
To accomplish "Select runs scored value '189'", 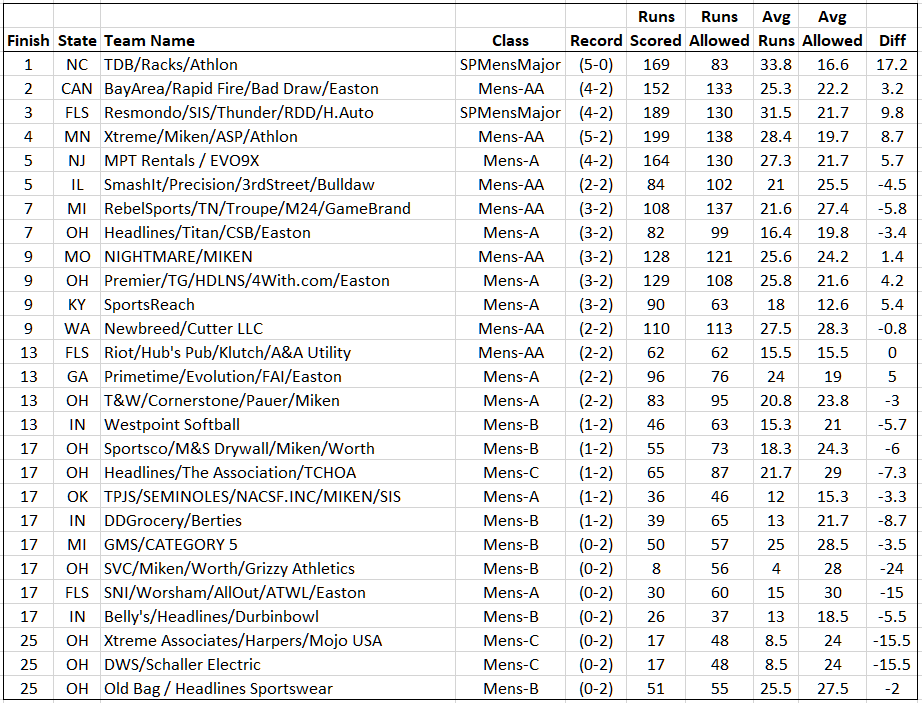I will [656, 113].
